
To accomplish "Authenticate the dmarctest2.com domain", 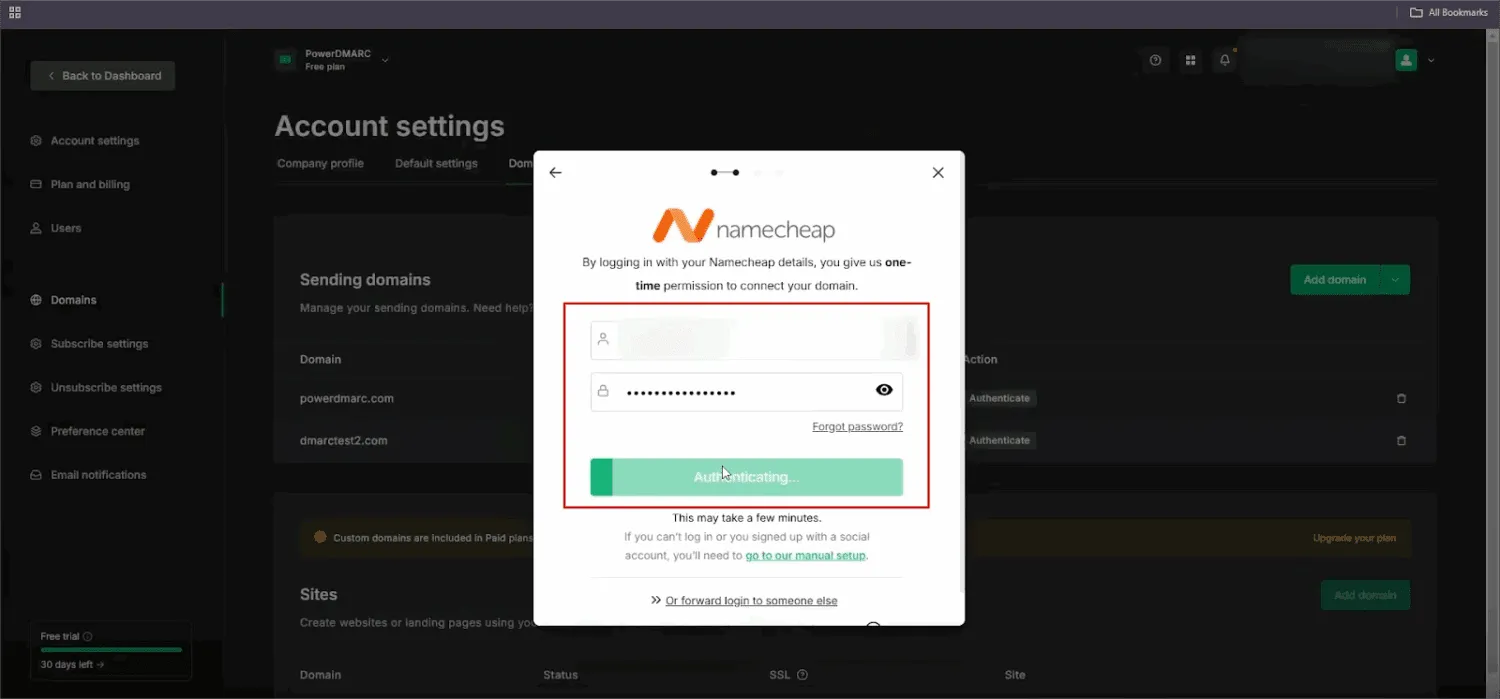I will 999,440.
